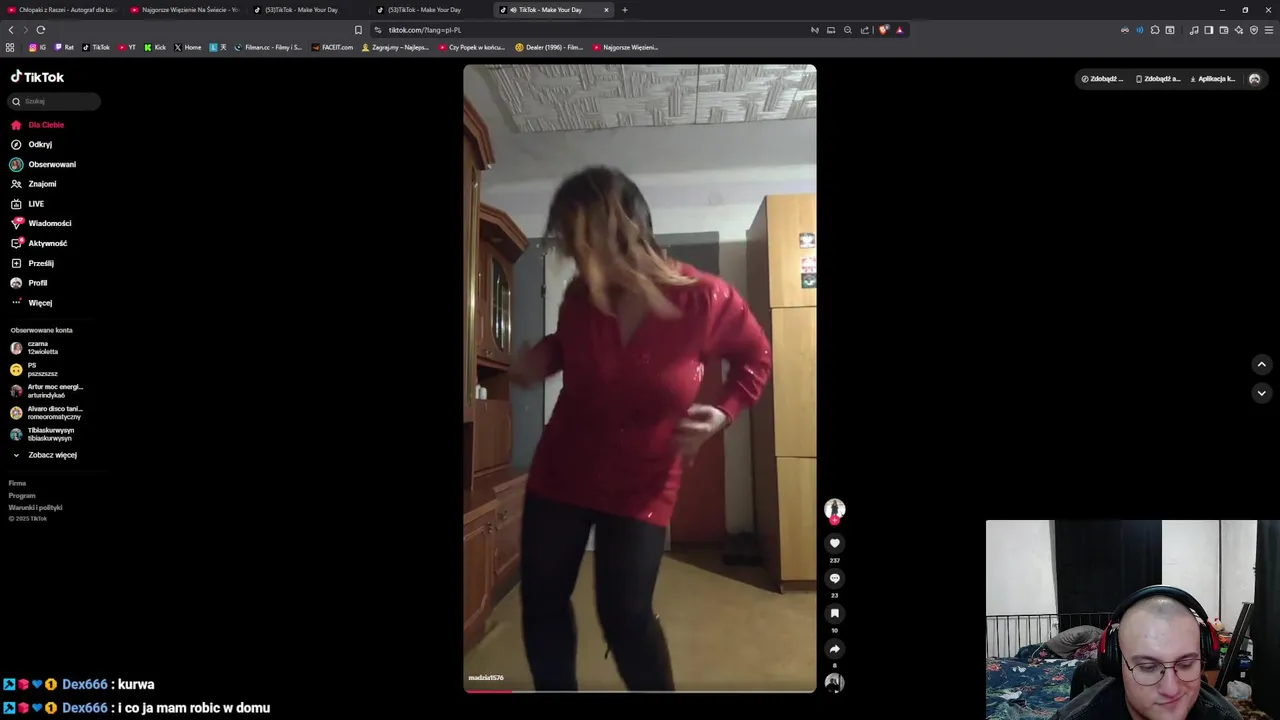Open Brave Wallet icon
This screenshot has height=720, width=1280.
pyautogui.click(x=1224, y=30)
